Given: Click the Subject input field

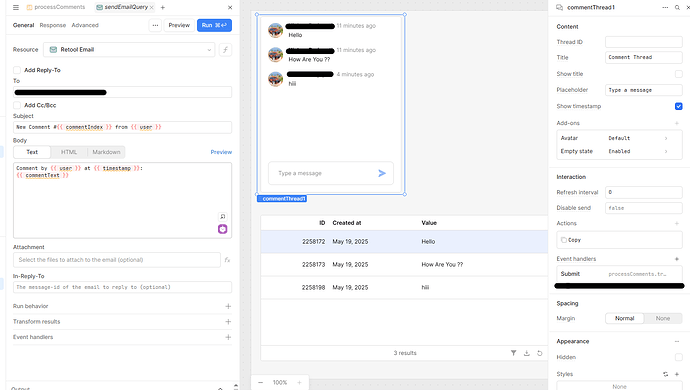Looking at the screenshot, I should click(122, 127).
